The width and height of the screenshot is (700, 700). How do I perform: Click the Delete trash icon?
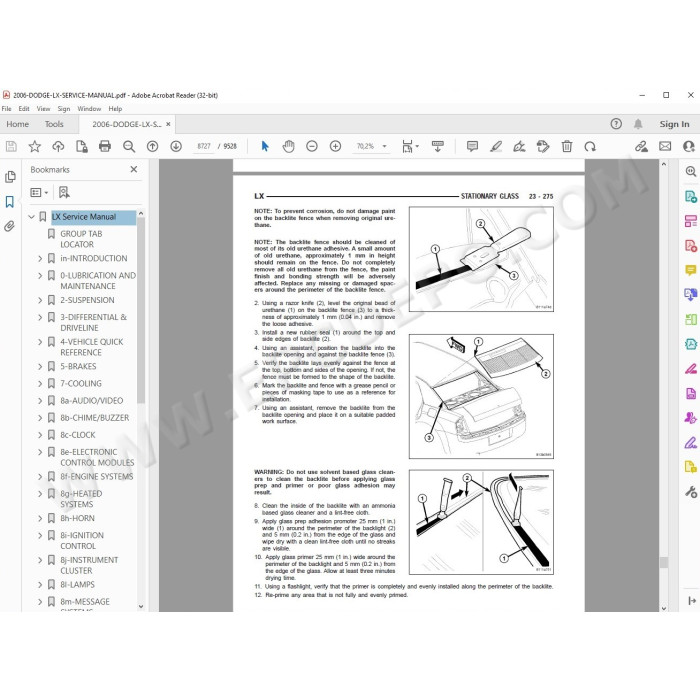(x=567, y=146)
